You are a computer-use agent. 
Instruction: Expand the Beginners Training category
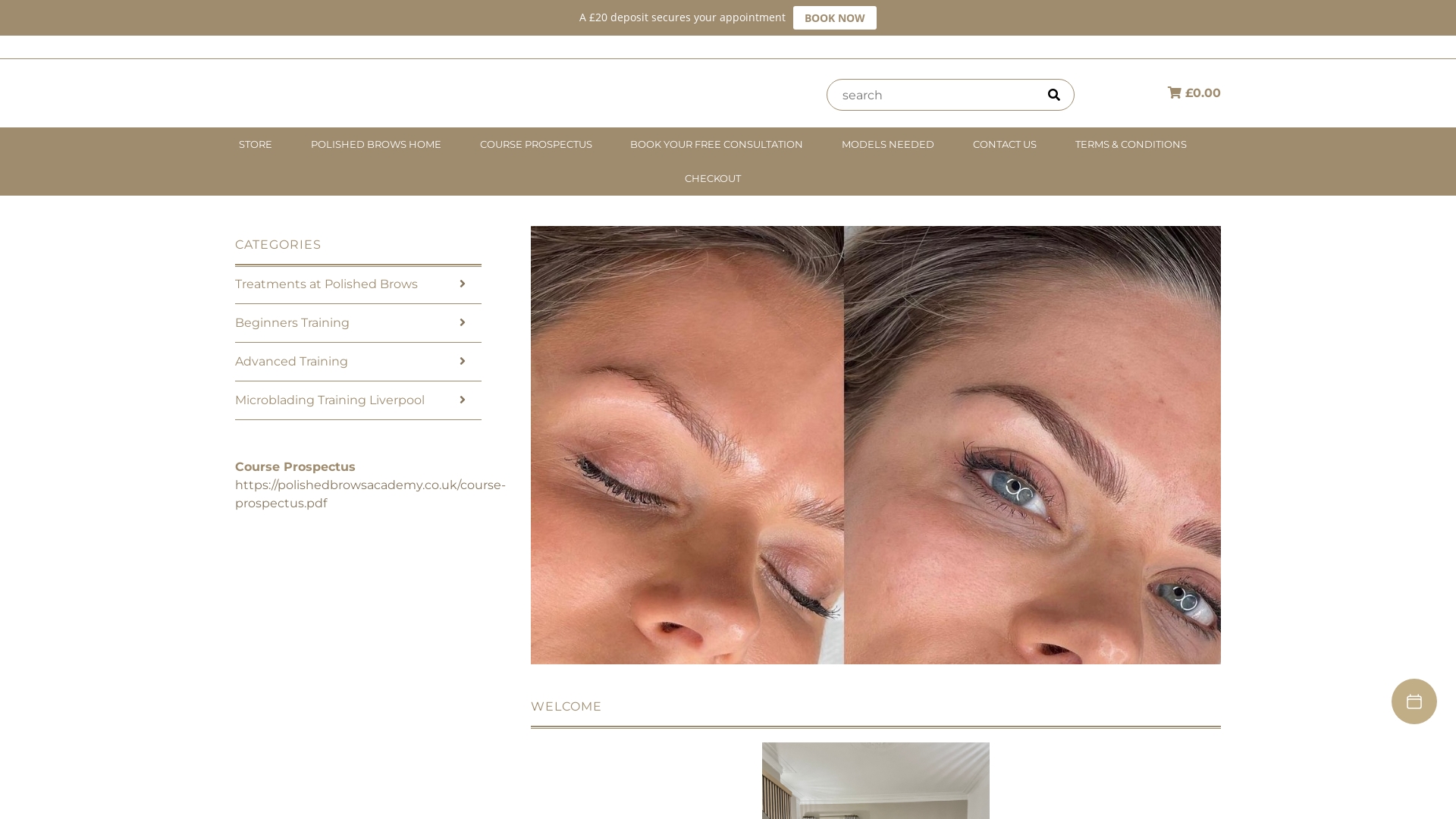pos(292,322)
